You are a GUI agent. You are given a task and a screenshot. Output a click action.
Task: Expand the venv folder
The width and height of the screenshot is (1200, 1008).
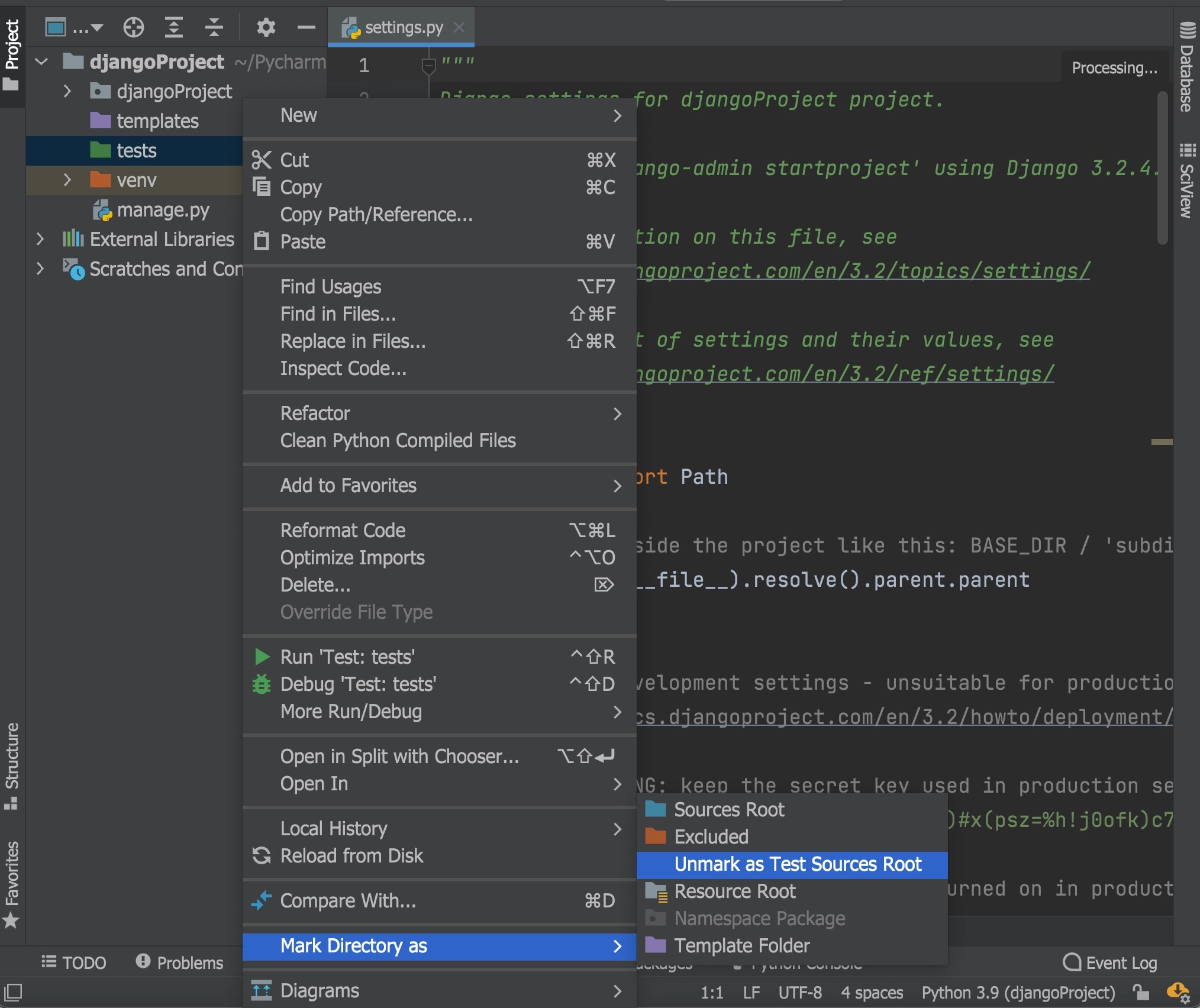click(x=66, y=180)
